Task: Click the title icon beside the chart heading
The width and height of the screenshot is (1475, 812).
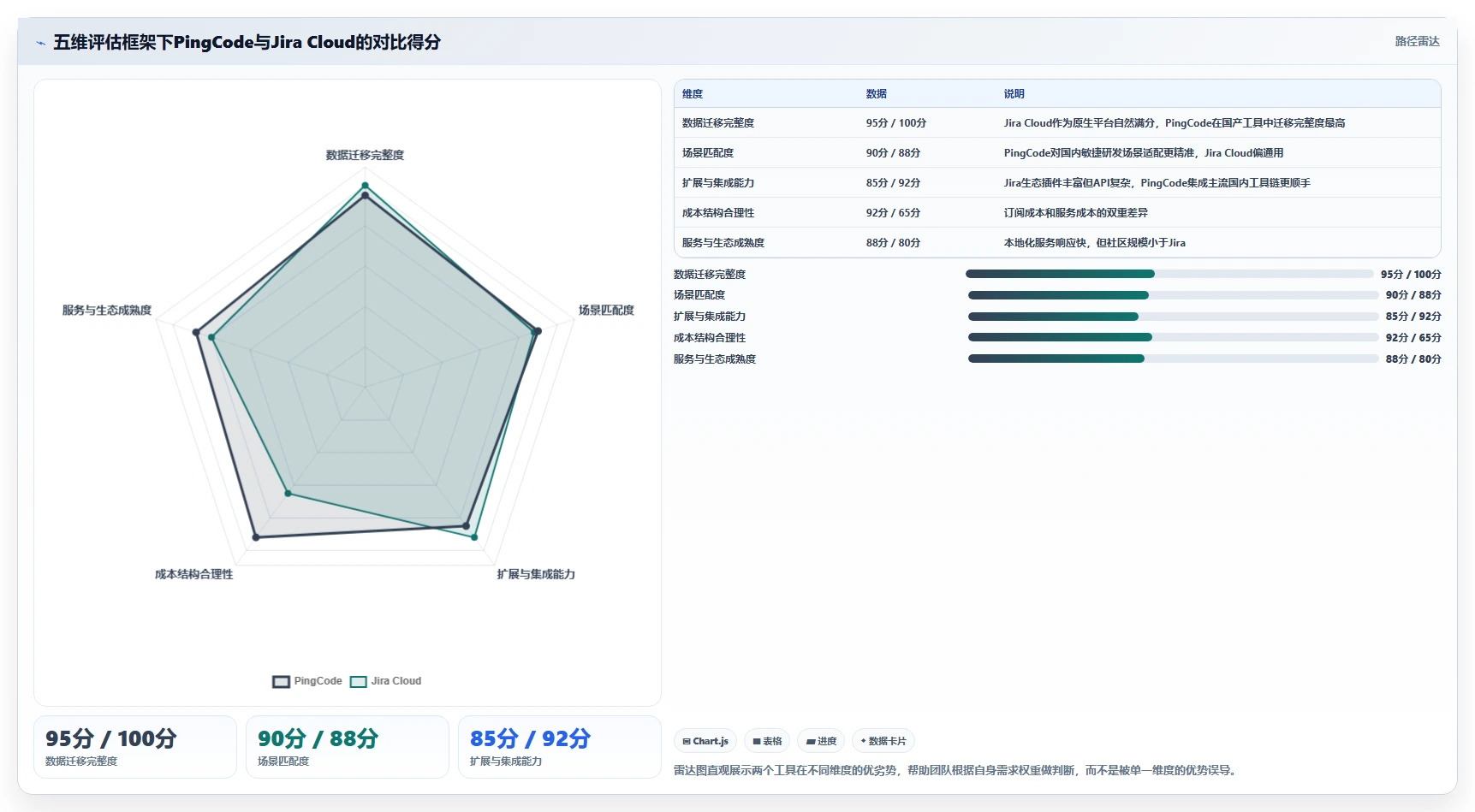Action: pyautogui.click(x=40, y=43)
